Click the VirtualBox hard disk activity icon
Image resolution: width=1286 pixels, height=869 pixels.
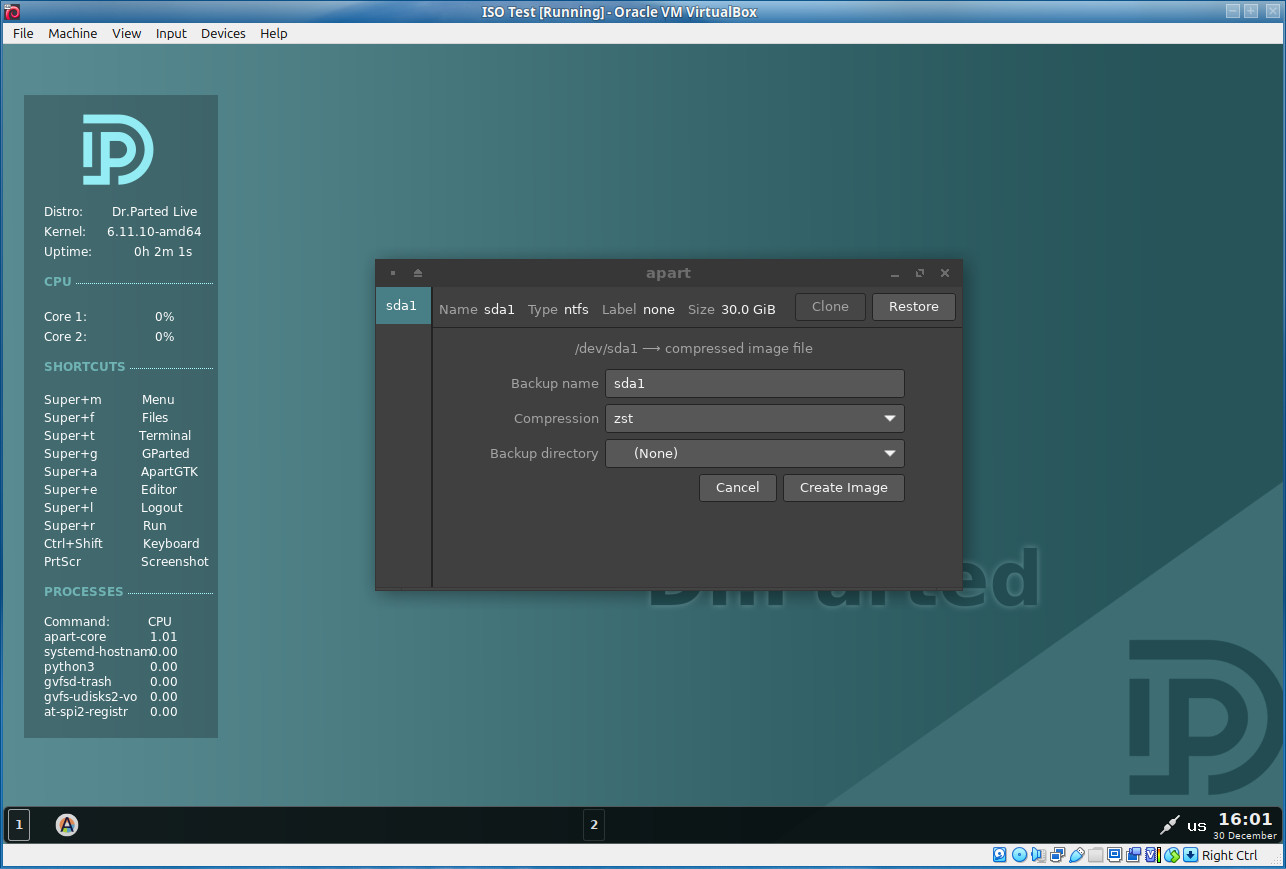tap(1000, 855)
